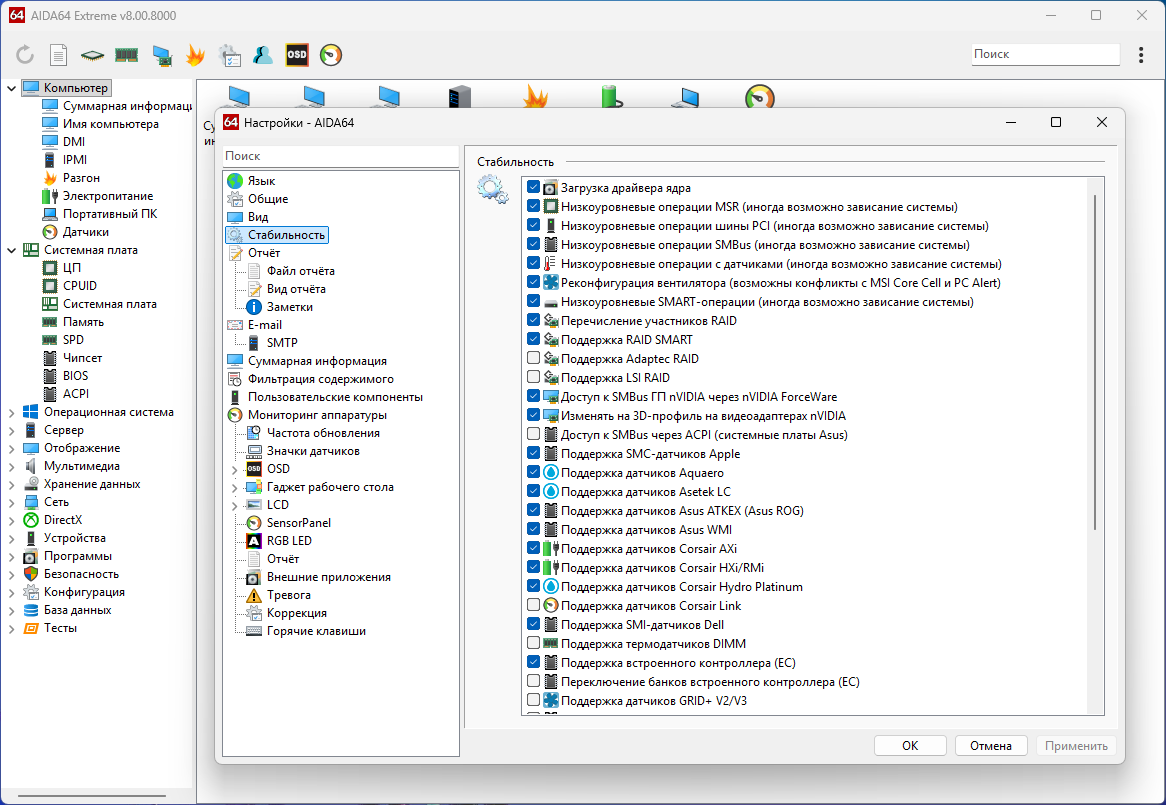Image resolution: width=1166 pixels, height=805 pixels.
Task: Select Вид in the settings tree
Action: point(257,217)
